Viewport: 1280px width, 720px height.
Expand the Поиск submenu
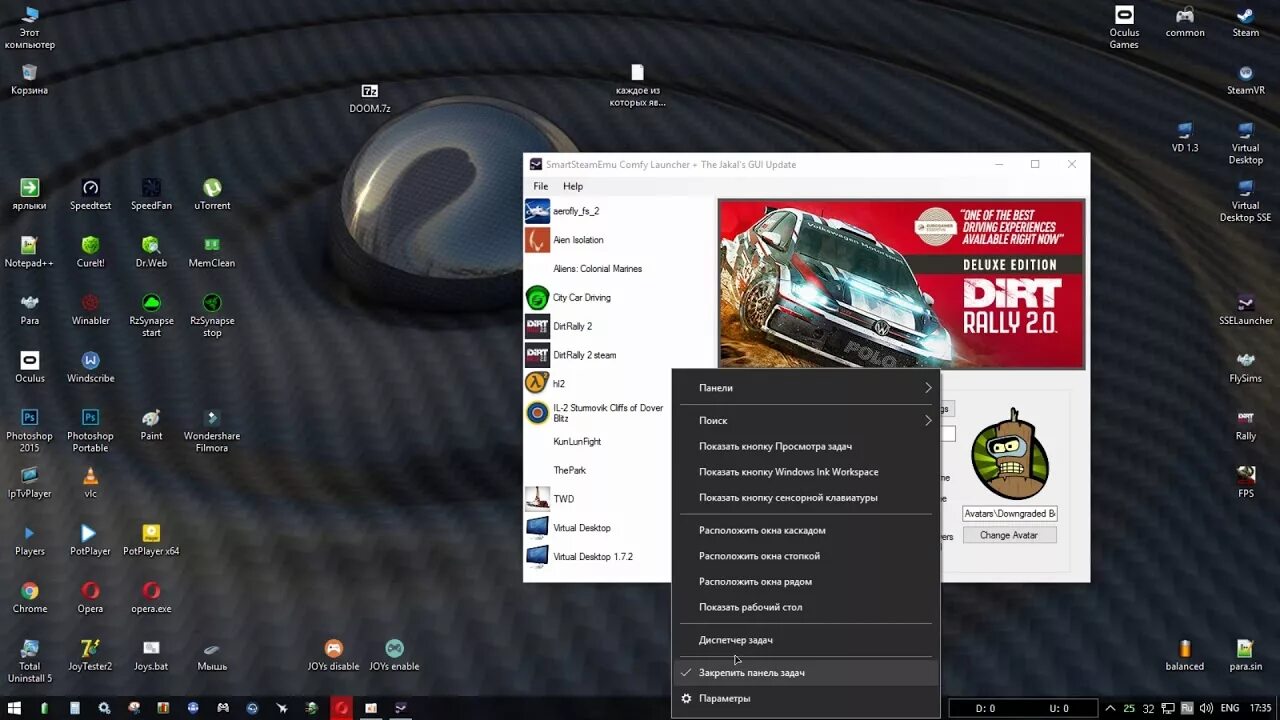(806, 421)
